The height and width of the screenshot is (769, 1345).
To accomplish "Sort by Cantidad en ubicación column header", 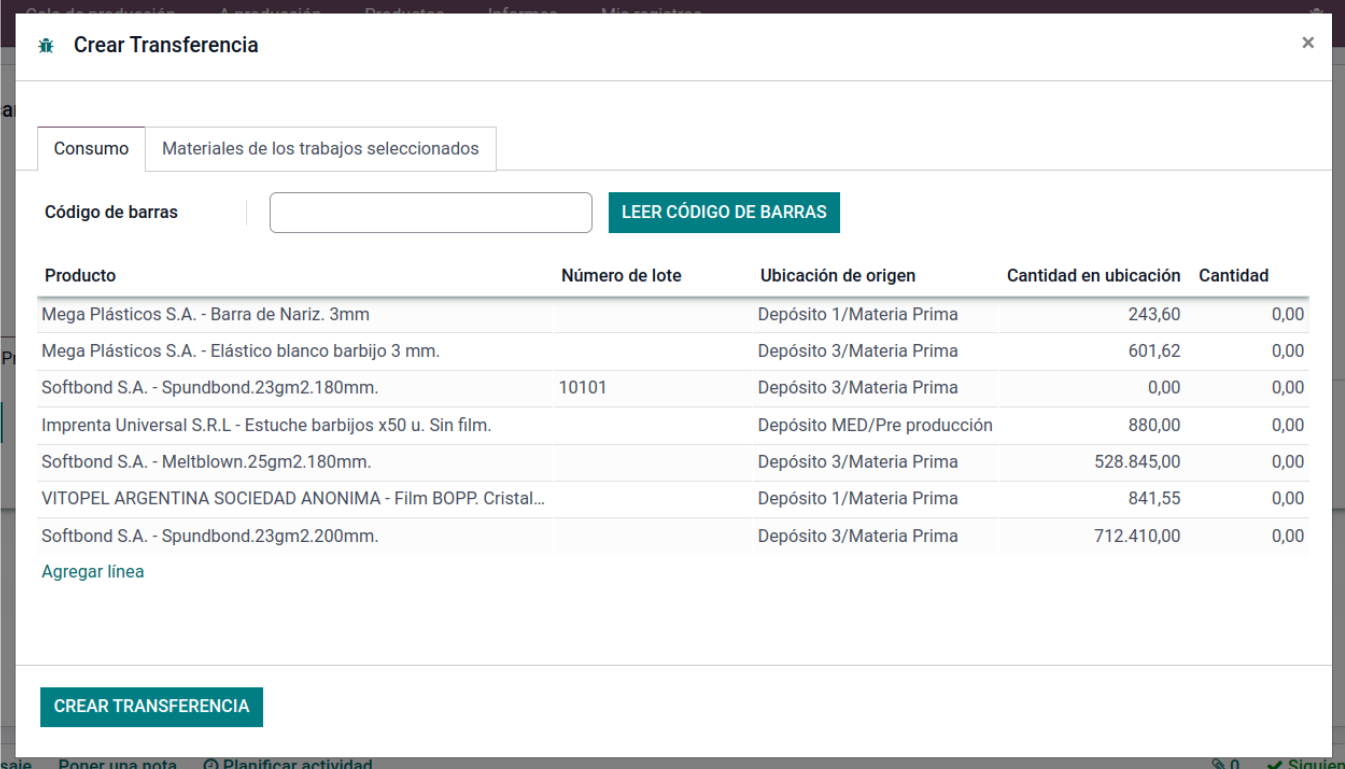I will (1093, 276).
